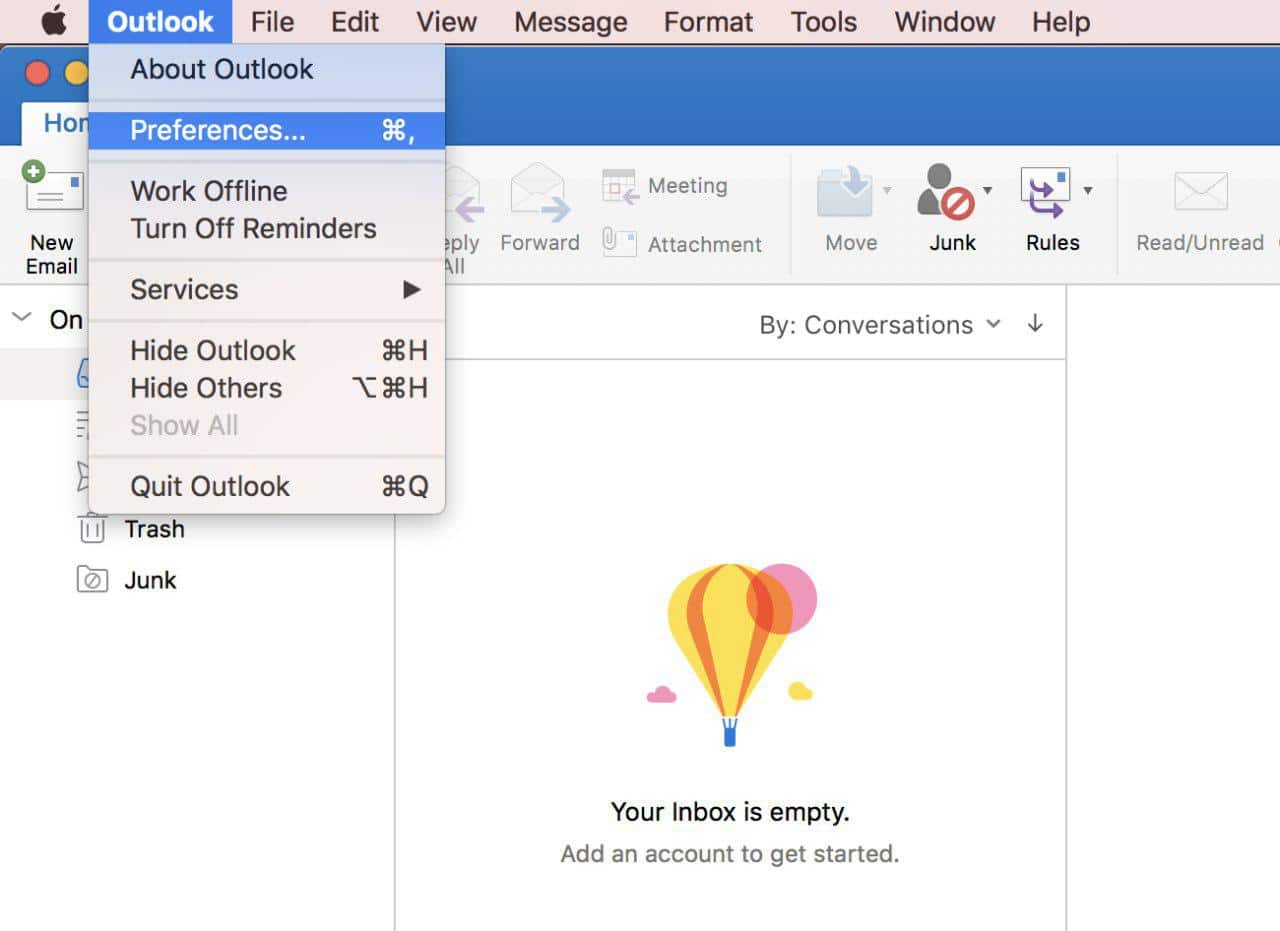Create a New Email
1280x931 pixels.
(x=52, y=218)
